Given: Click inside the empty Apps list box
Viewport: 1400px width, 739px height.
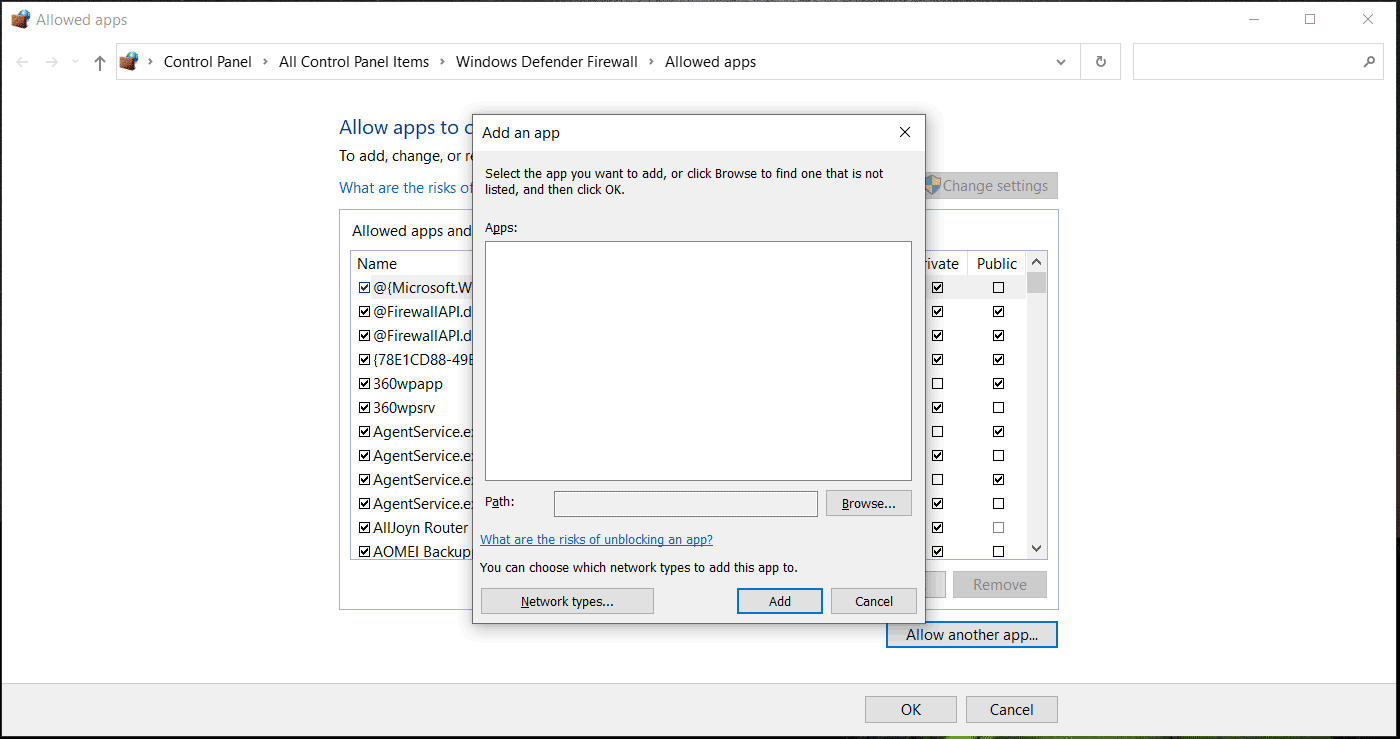Looking at the screenshot, I should 698,361.
